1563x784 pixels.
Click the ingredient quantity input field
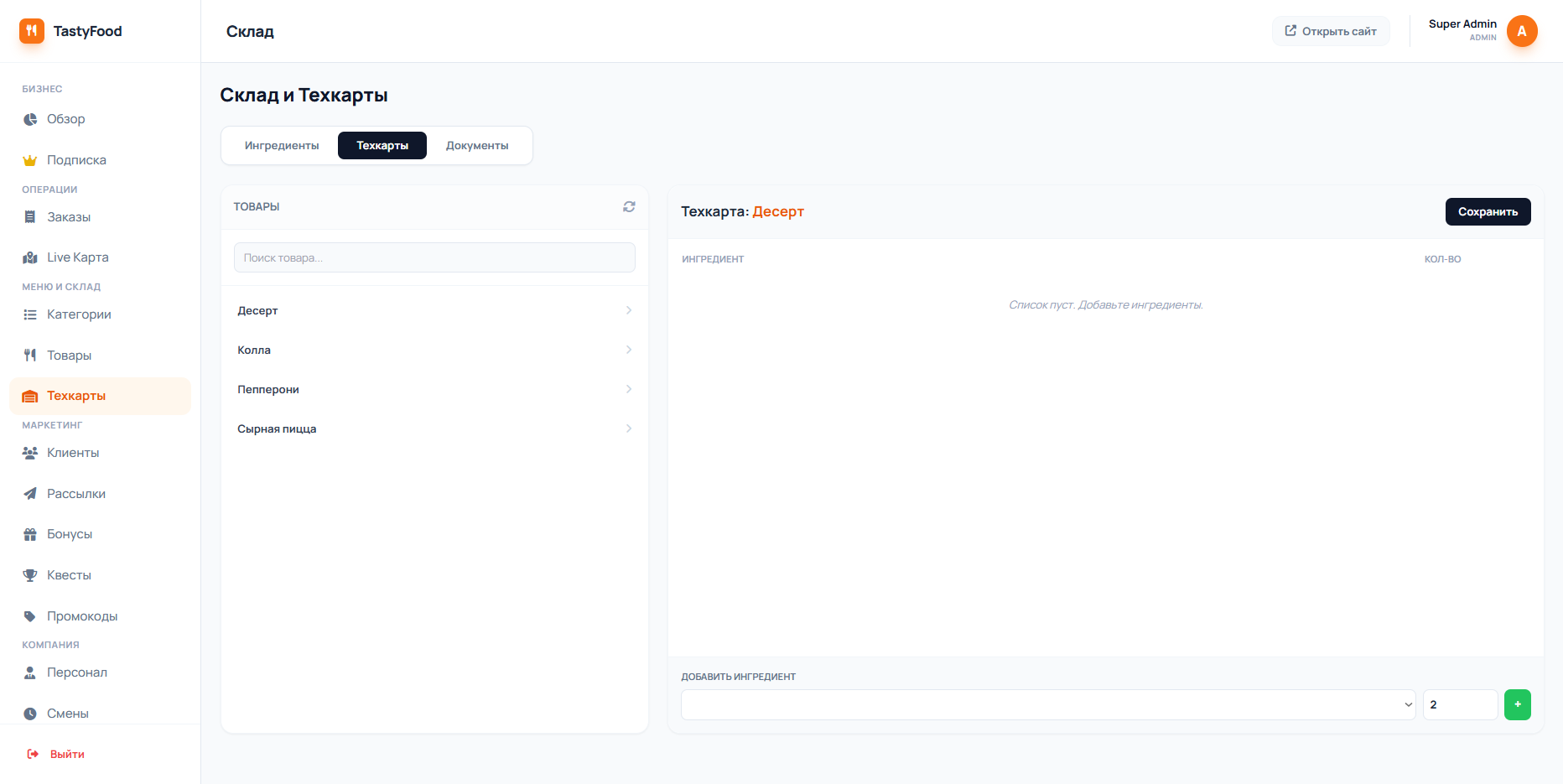[x=1459, y=704]
